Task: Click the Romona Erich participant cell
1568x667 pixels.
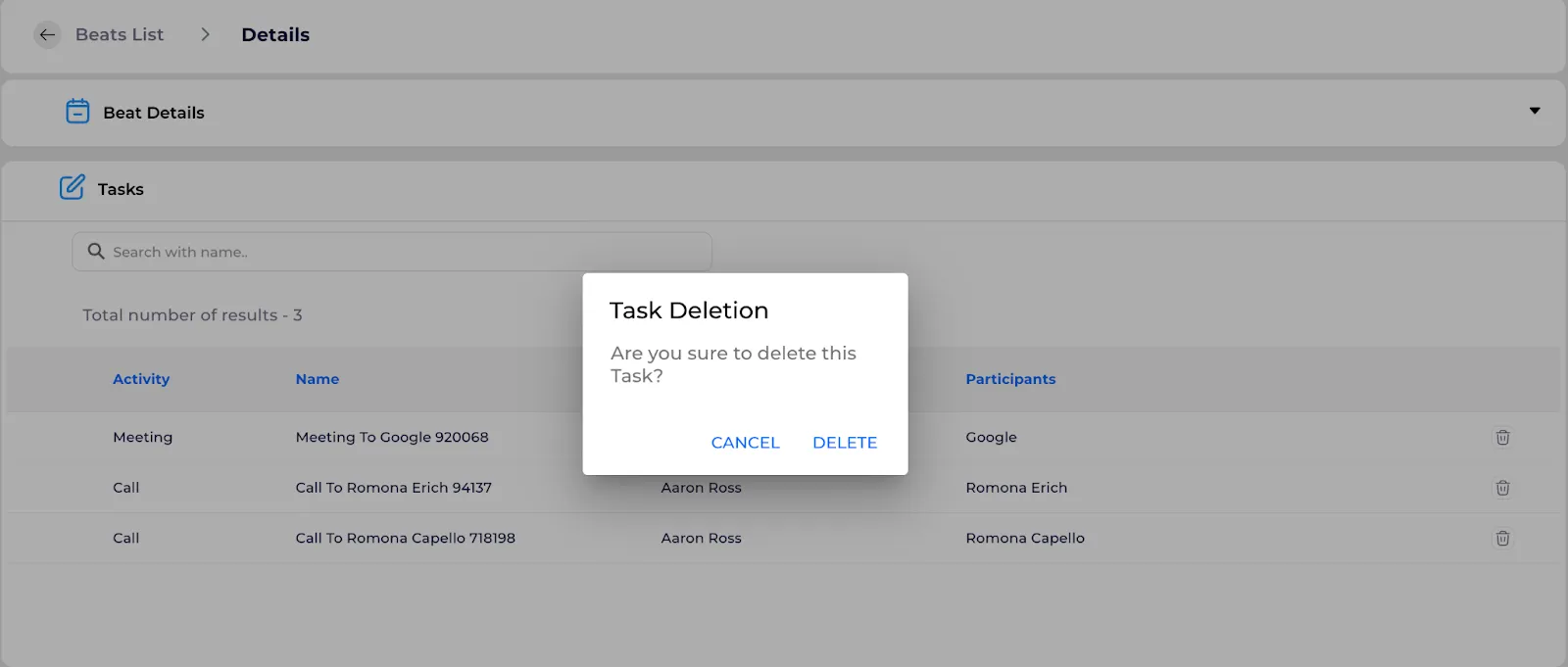Action: [x=1016, y=488]
